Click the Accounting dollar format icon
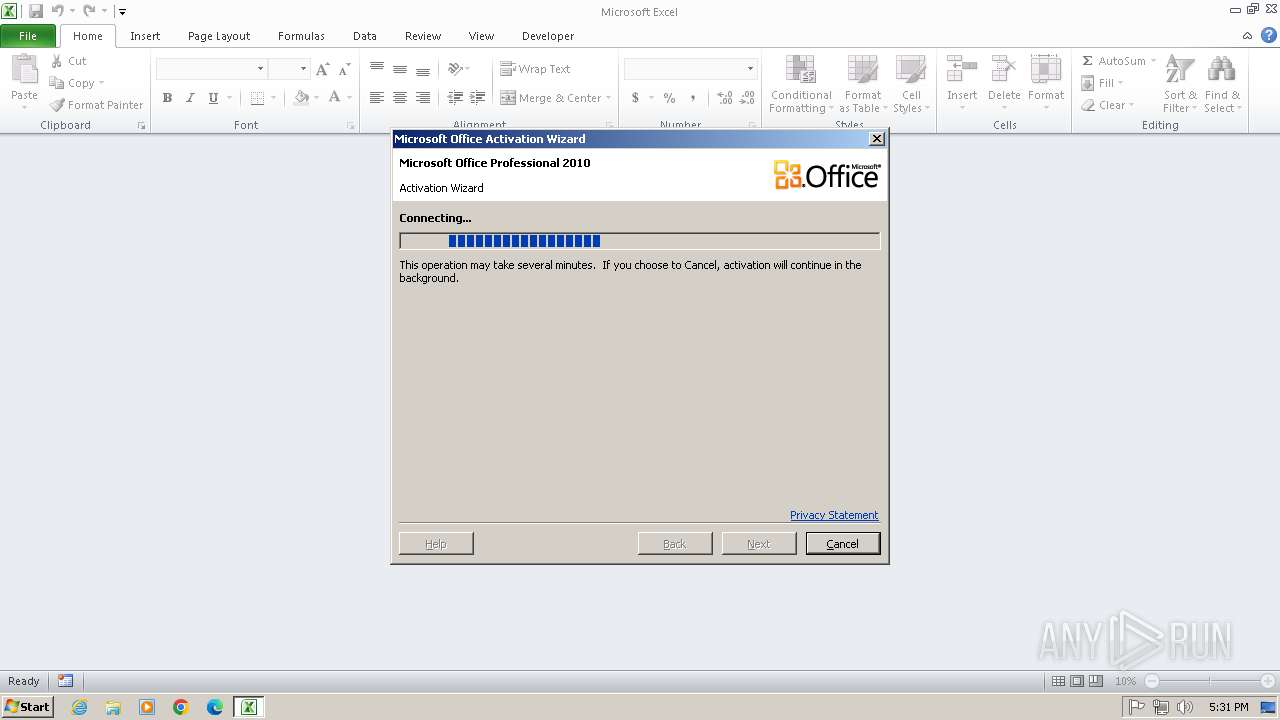This screenshot has width=1280, height=720. pos(635,98)
